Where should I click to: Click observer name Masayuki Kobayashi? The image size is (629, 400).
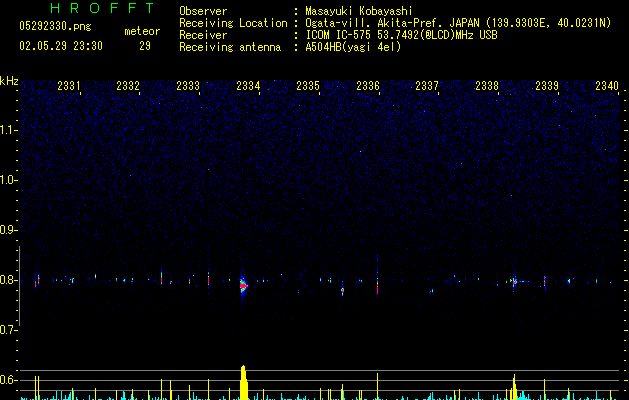click(359, 11)
